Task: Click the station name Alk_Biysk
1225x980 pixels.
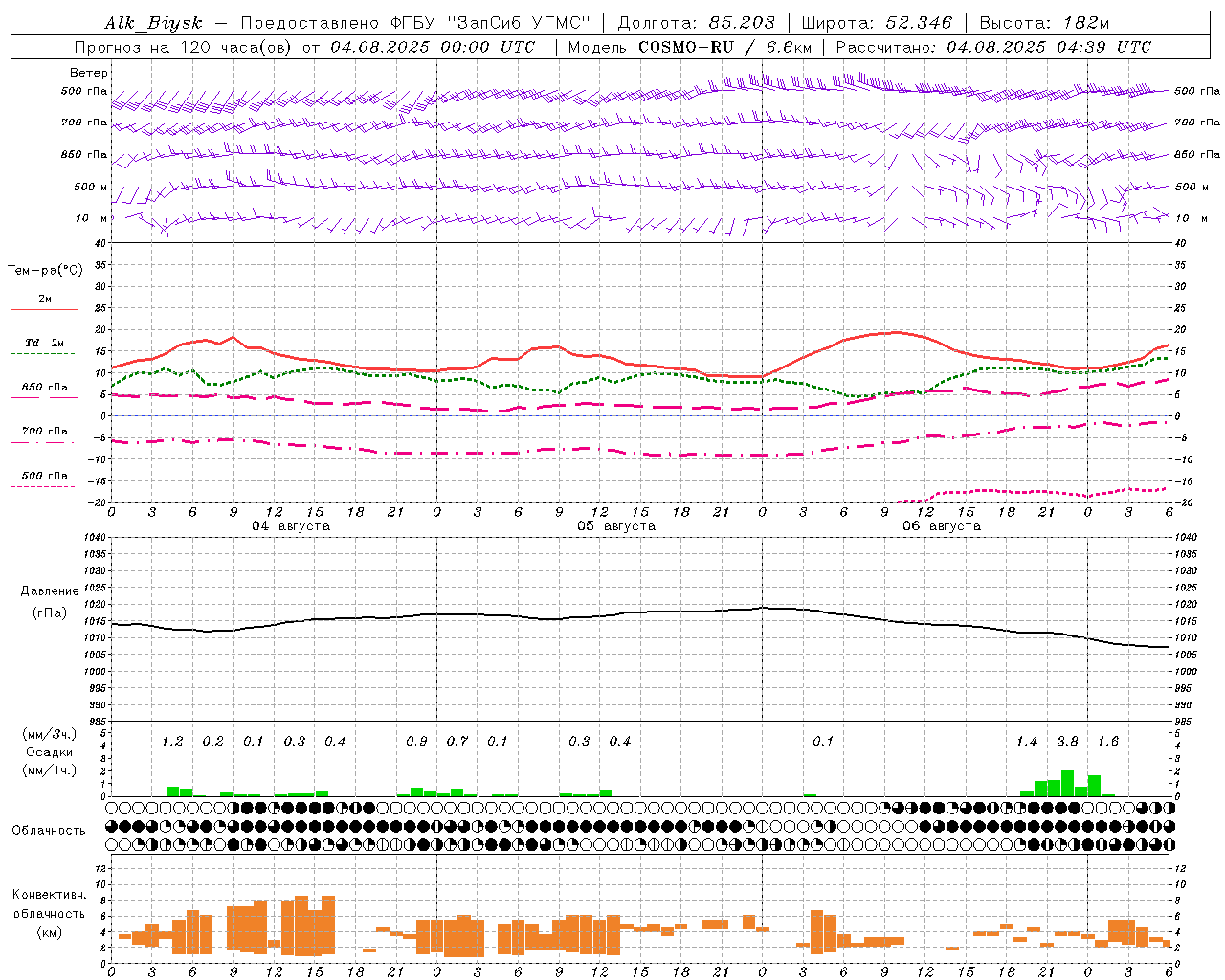Action: [153, 23]
